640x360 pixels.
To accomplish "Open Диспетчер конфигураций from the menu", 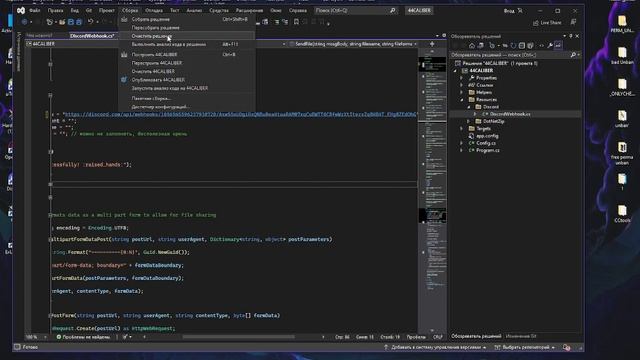I will tap(187, 107).
